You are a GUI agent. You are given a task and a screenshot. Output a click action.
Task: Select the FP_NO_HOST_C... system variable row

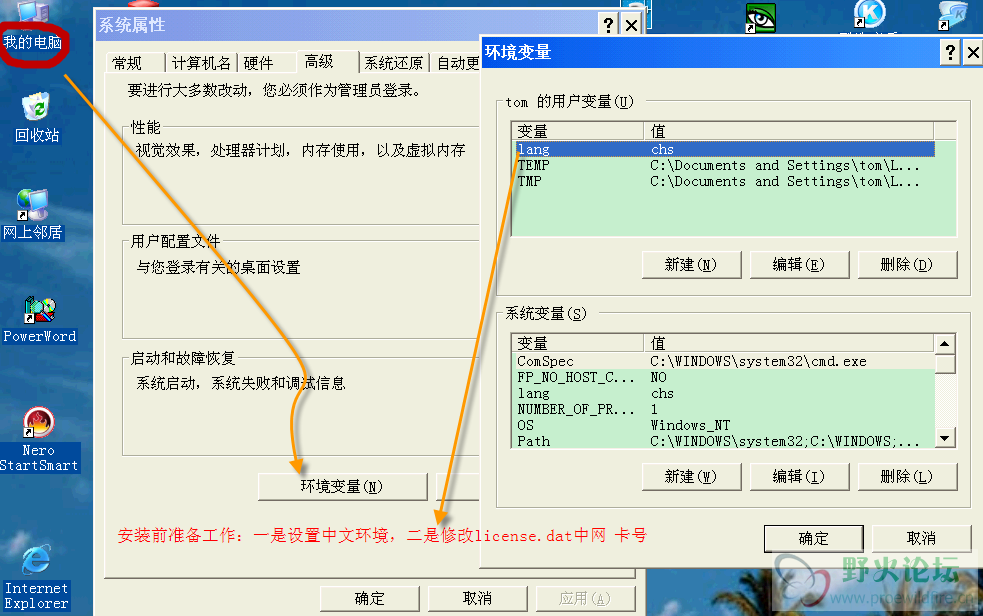724,377
